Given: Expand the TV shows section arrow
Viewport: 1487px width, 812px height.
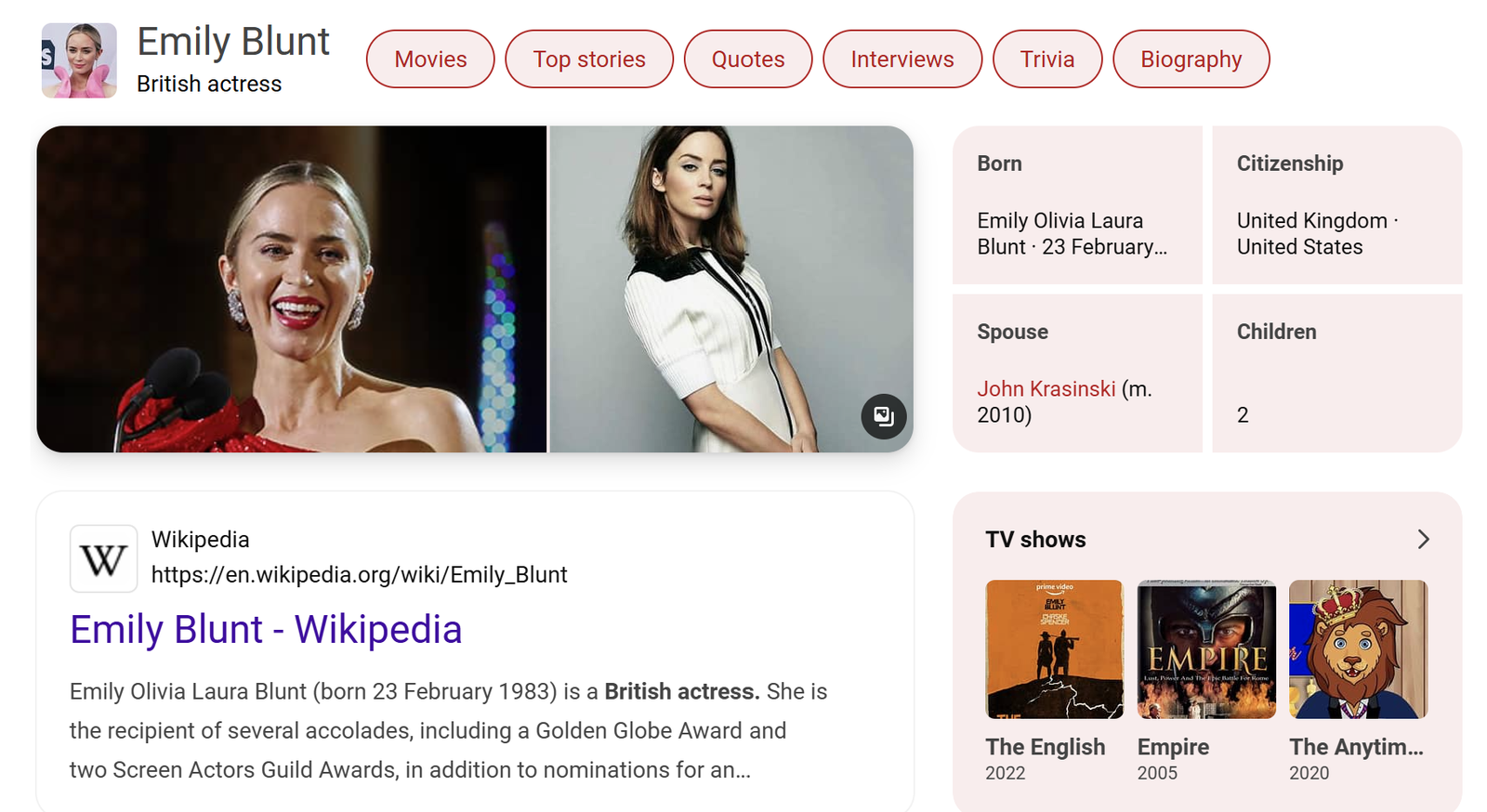Looking at the screenshot, I should [x=1422, y=540].
